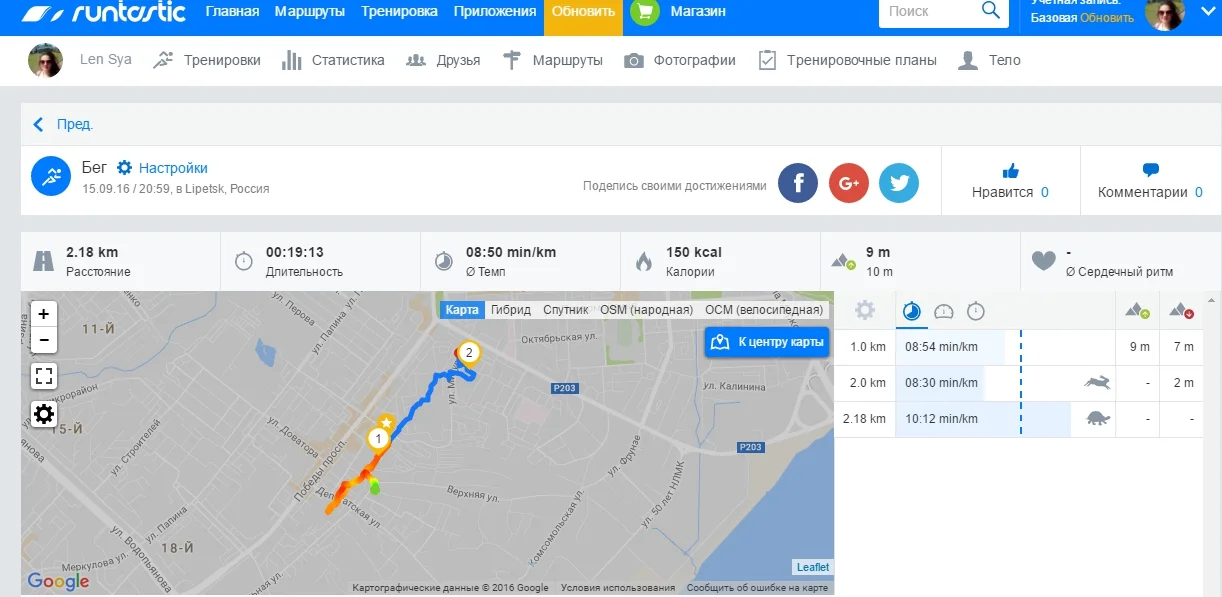Toggle fullscreen map view

(44, 376)
